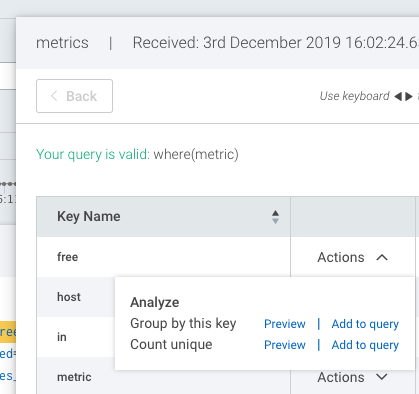Click the Back button
The image size is (419, 394).
point(74,96)
